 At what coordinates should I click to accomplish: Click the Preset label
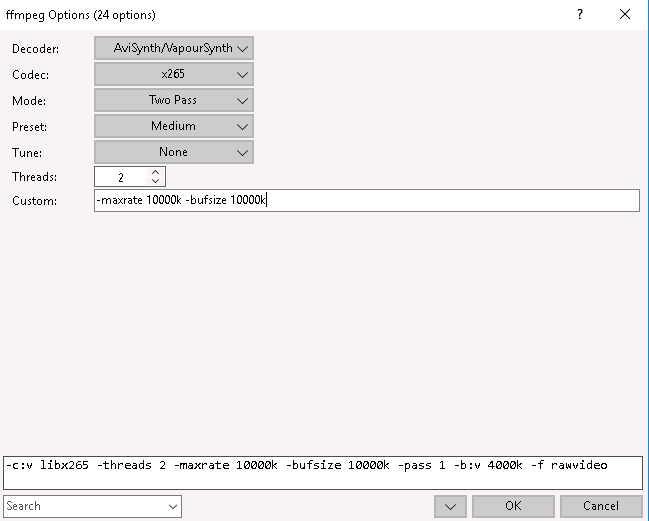point(29,127)
